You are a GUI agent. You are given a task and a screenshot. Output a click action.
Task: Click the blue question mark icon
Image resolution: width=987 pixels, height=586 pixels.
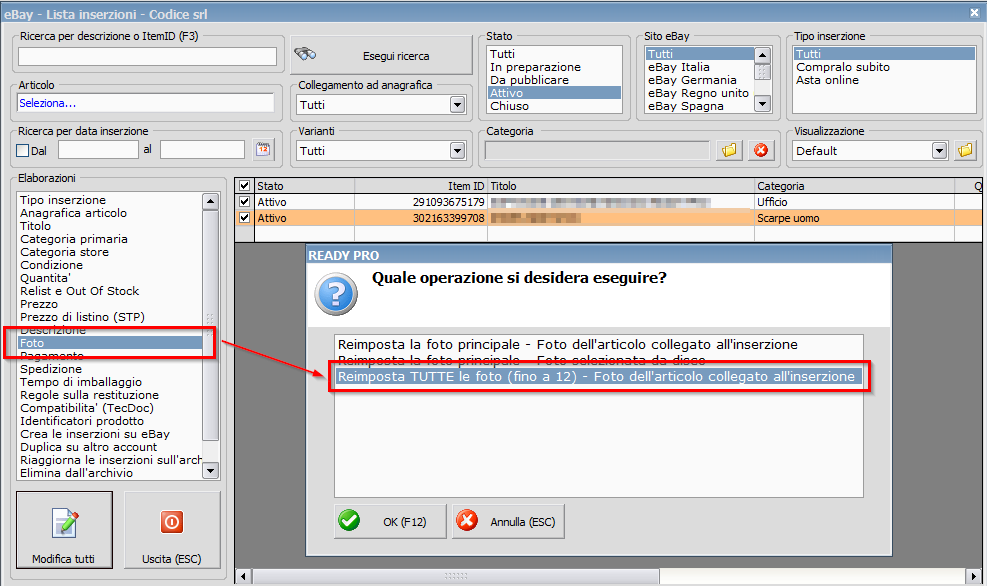coord(336,294)
